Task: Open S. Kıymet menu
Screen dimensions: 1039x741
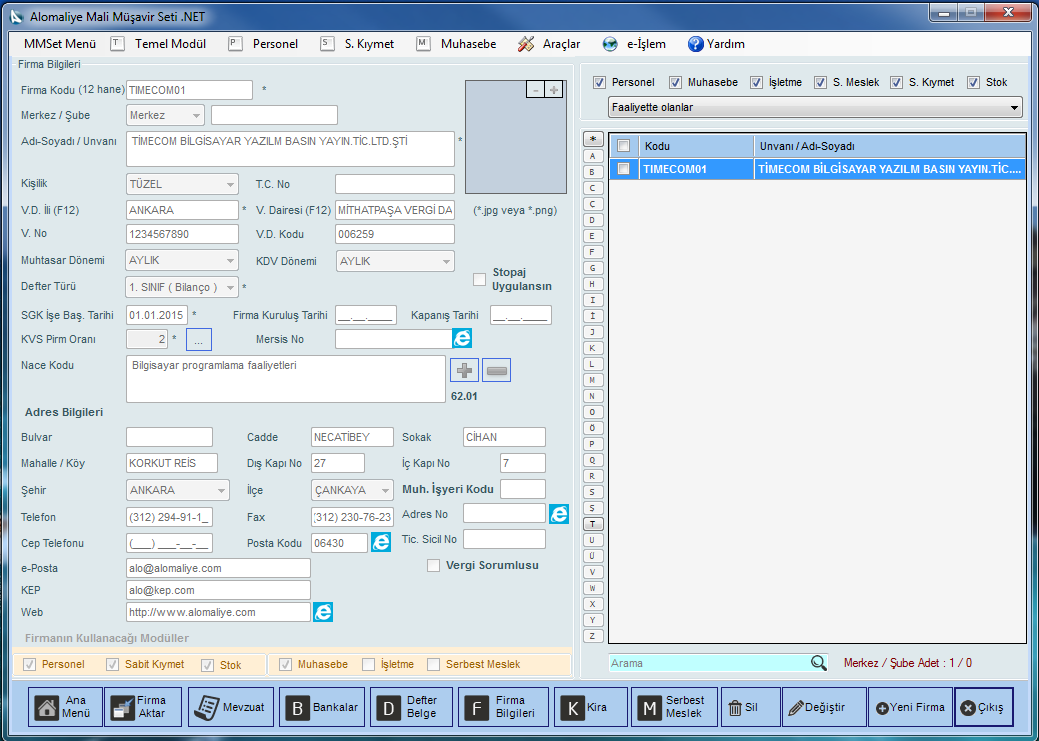Action: 358,44
